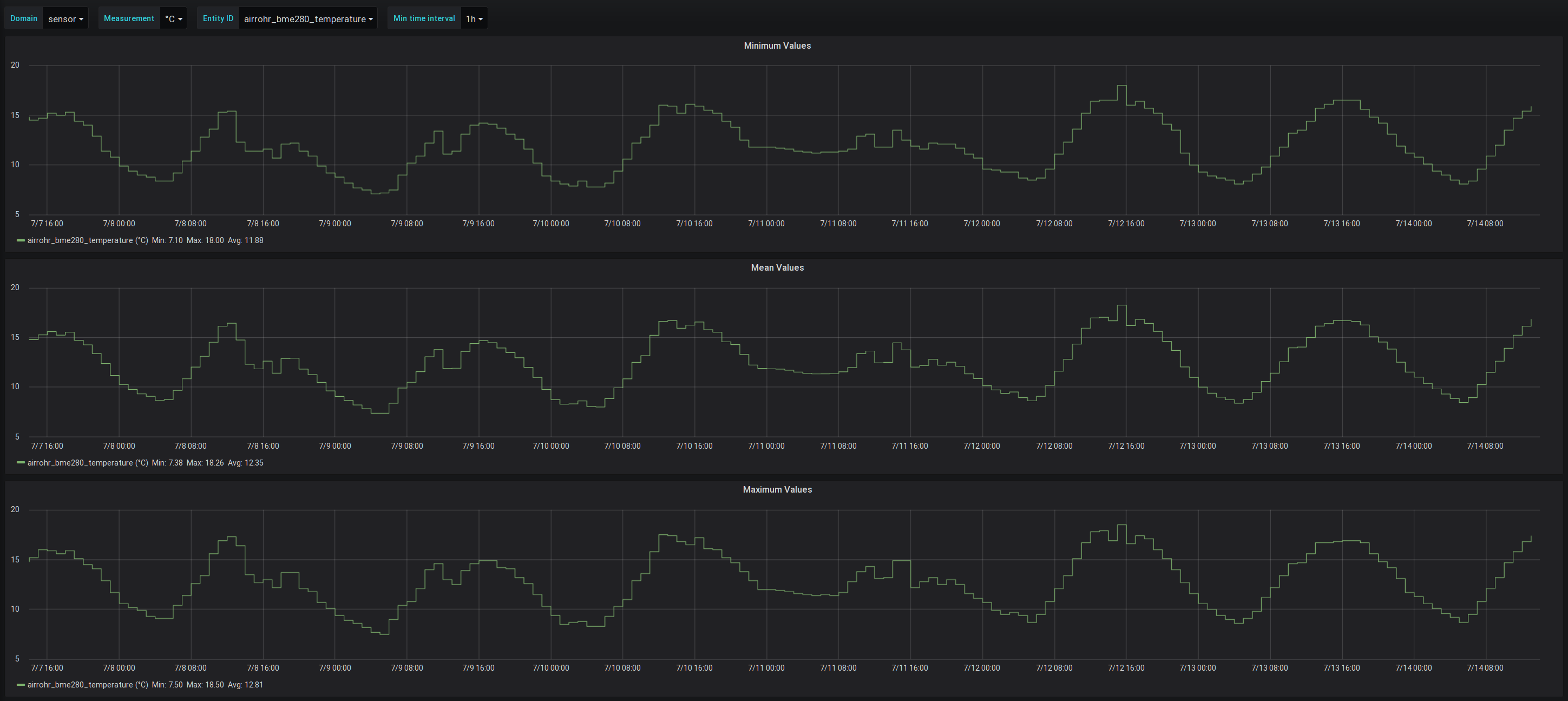Click the Measurement variable label
Viewport: 1568px width, 701px height.
click(x=129, y=18)
